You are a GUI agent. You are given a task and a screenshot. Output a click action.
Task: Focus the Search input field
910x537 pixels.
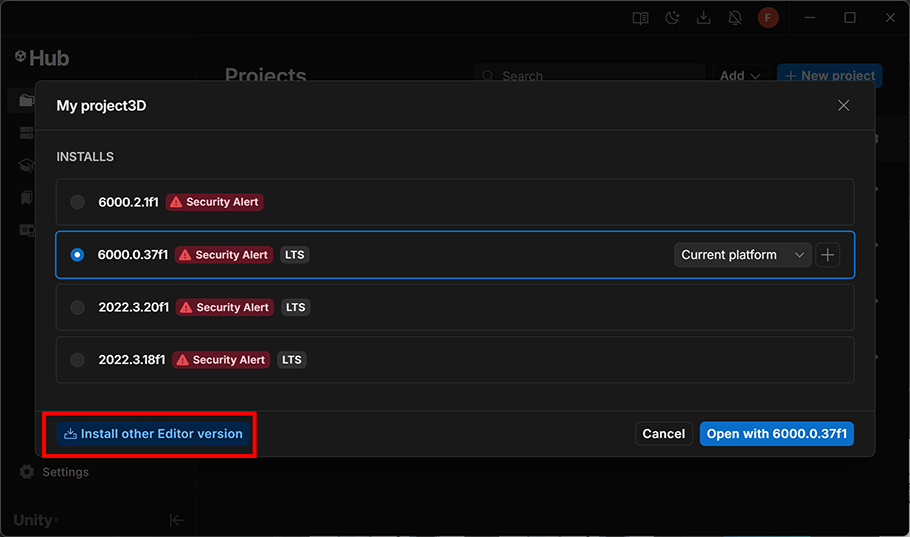click(590, 76)
